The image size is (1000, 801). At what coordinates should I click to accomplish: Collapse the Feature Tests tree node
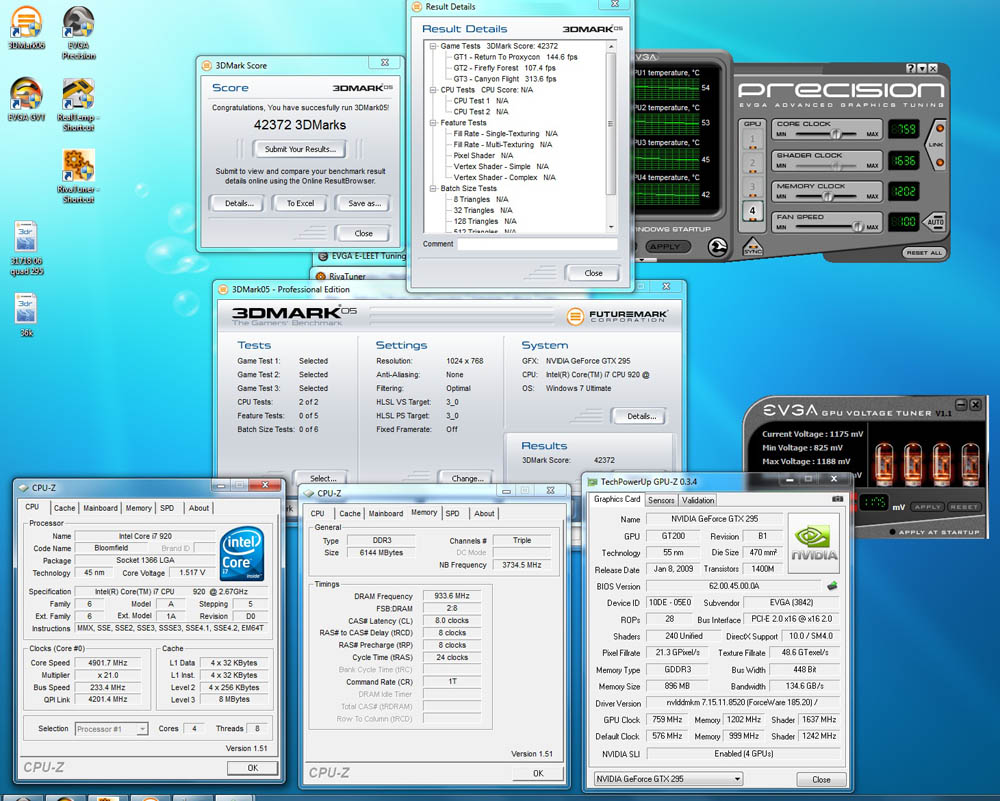[433, 122]
